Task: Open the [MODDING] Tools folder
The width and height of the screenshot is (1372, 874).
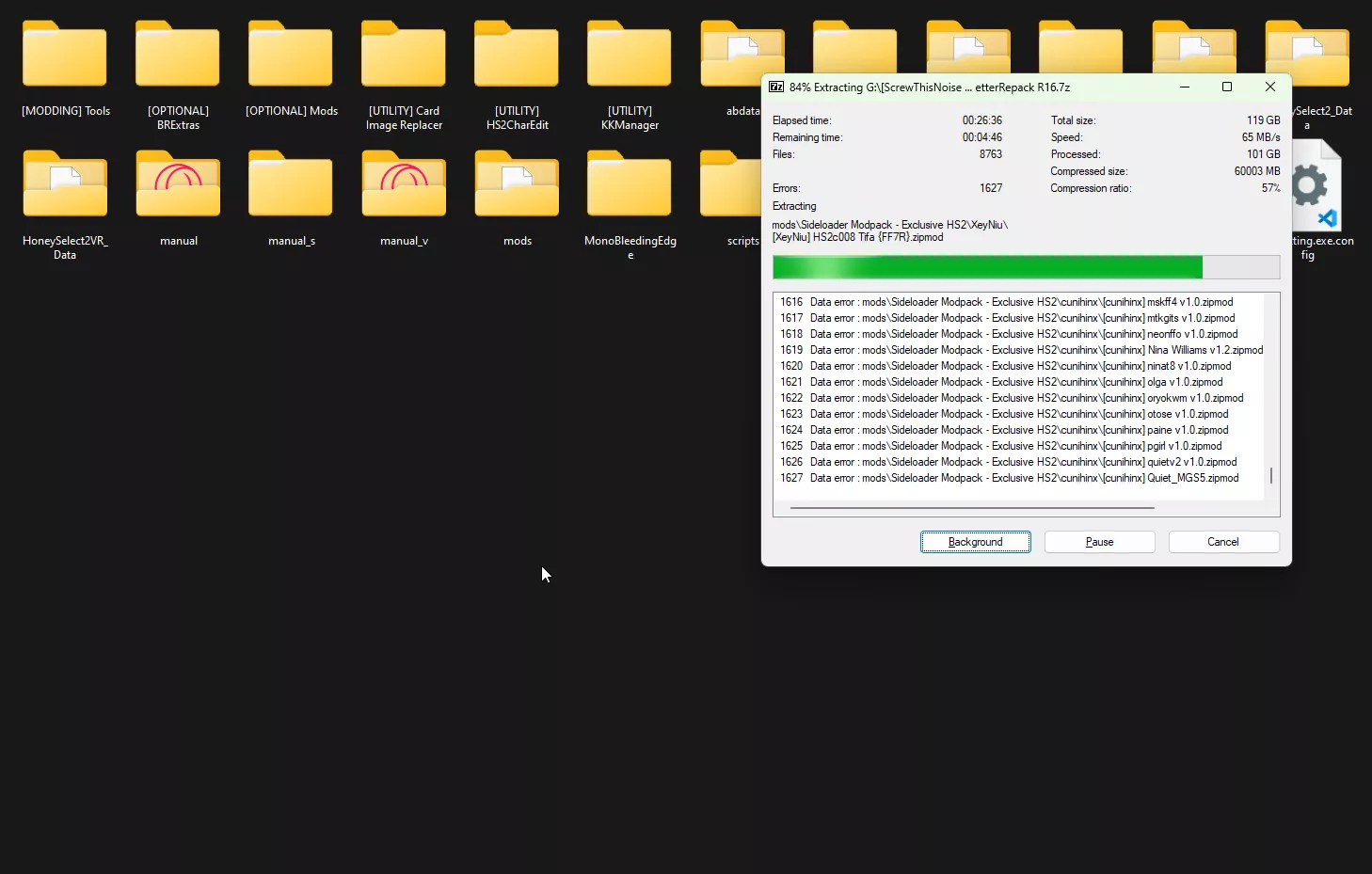Action: (x=65, y=54)
